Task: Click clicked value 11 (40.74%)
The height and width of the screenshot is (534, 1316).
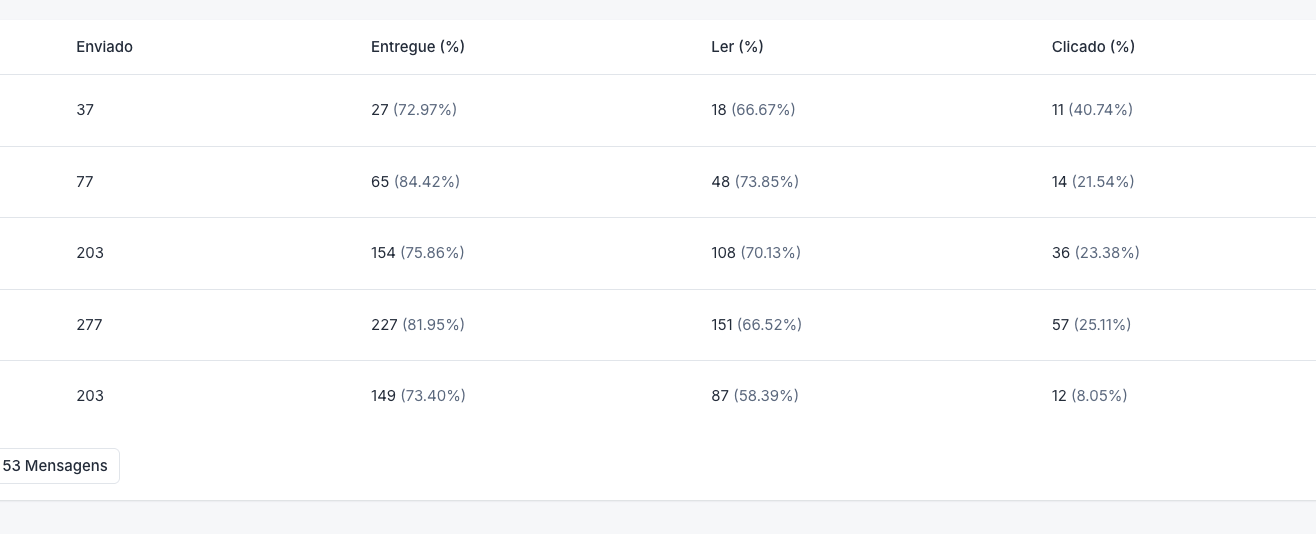Action: [x=1092, y=110]
